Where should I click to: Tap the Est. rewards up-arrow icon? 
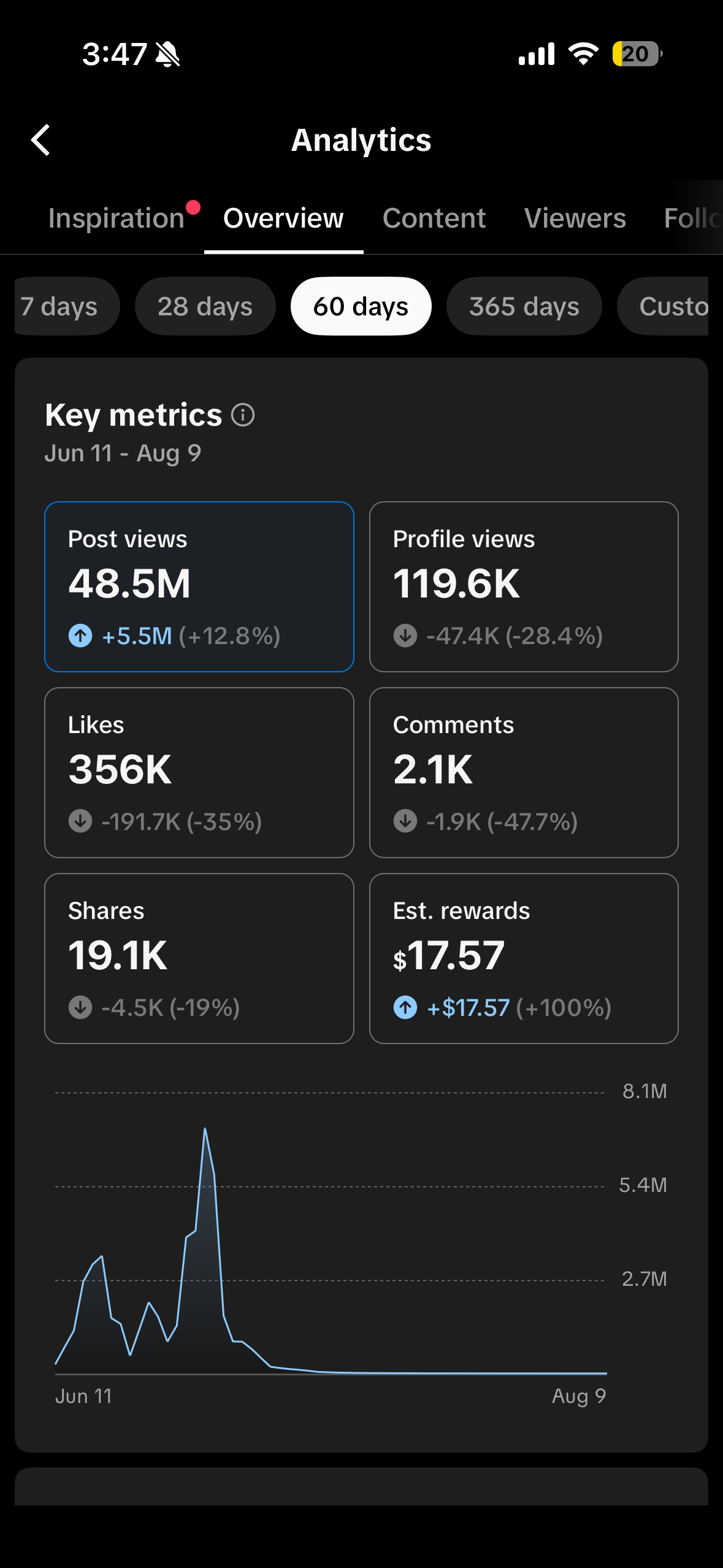coord(405,1007)
